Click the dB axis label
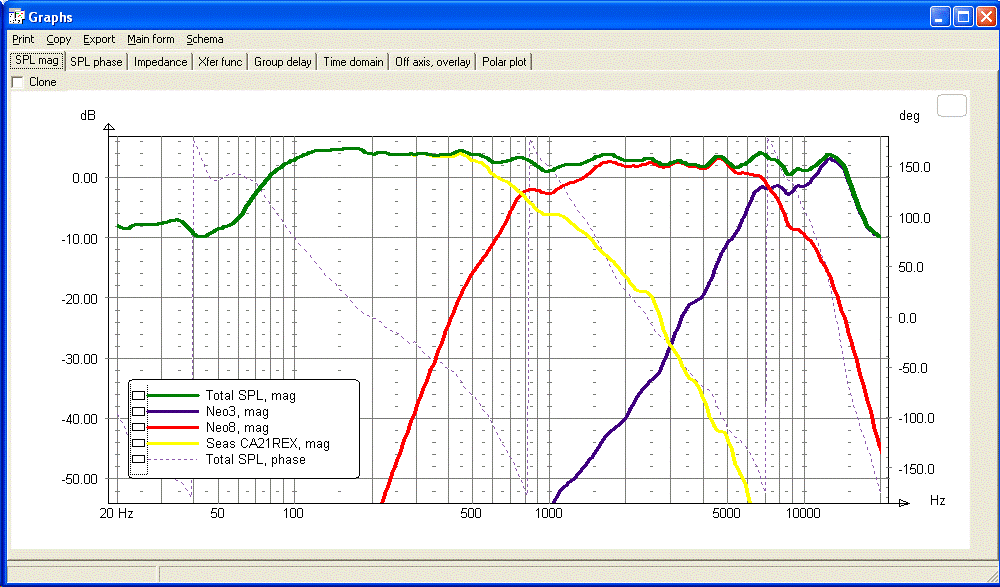The image size is (1000, 587). coord(87,115)
